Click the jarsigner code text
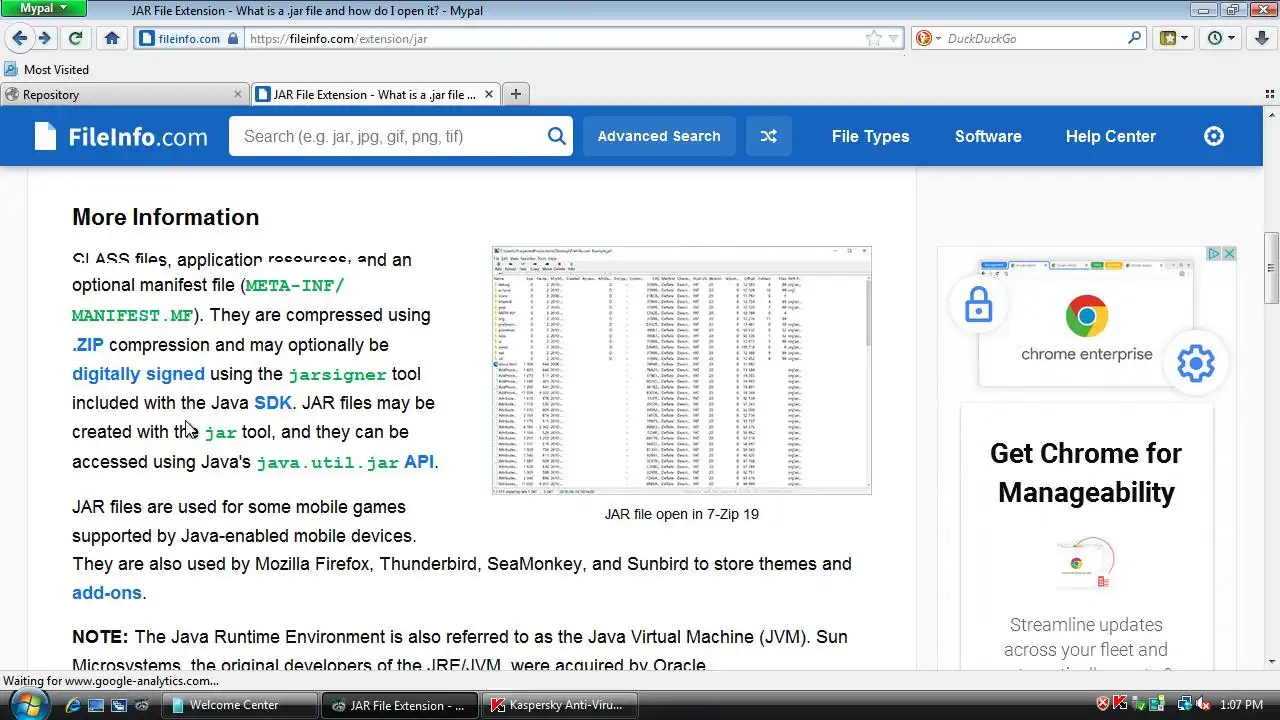This screenshot has width=1280, height=720. tap(337, 375)
